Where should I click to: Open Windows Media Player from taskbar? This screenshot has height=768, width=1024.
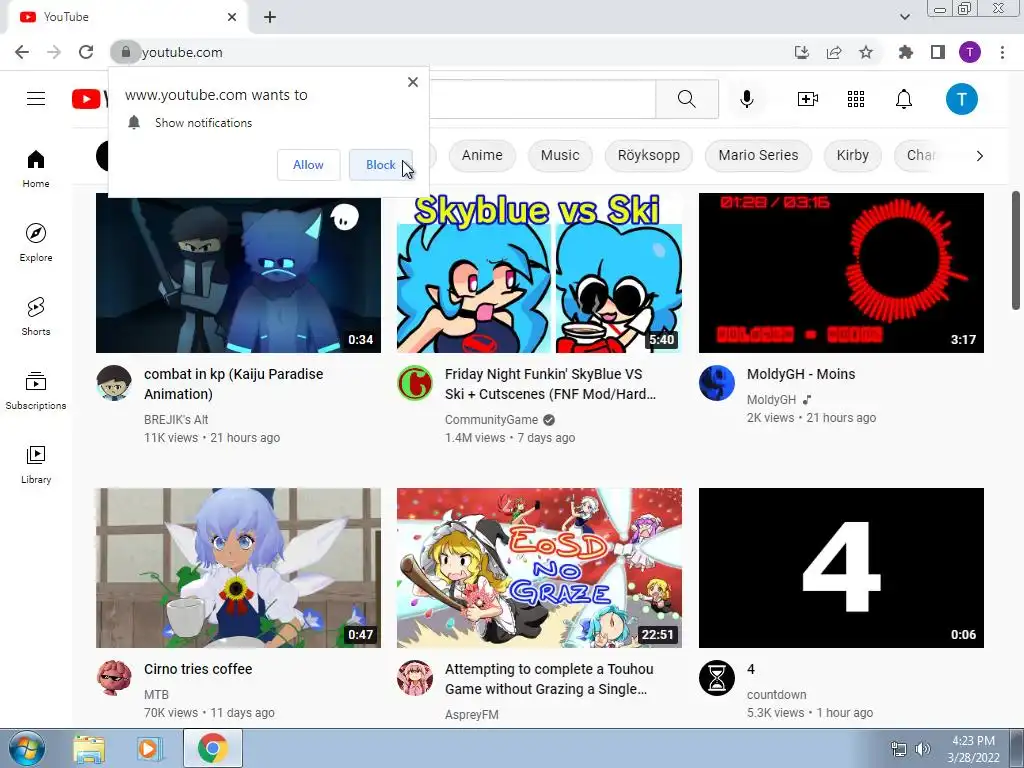coord(150,749)
